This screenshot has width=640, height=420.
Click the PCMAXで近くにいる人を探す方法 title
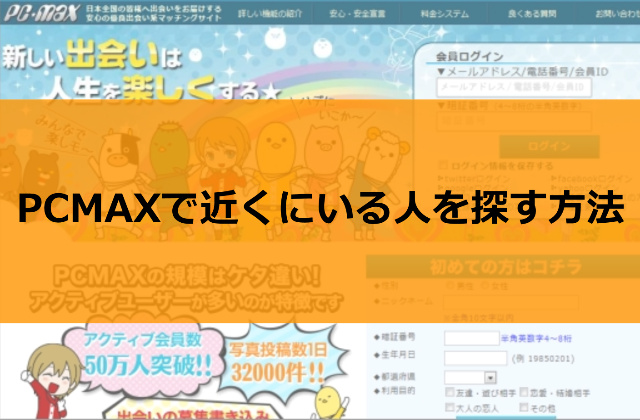pyautogui.click(x=321, y=210)
